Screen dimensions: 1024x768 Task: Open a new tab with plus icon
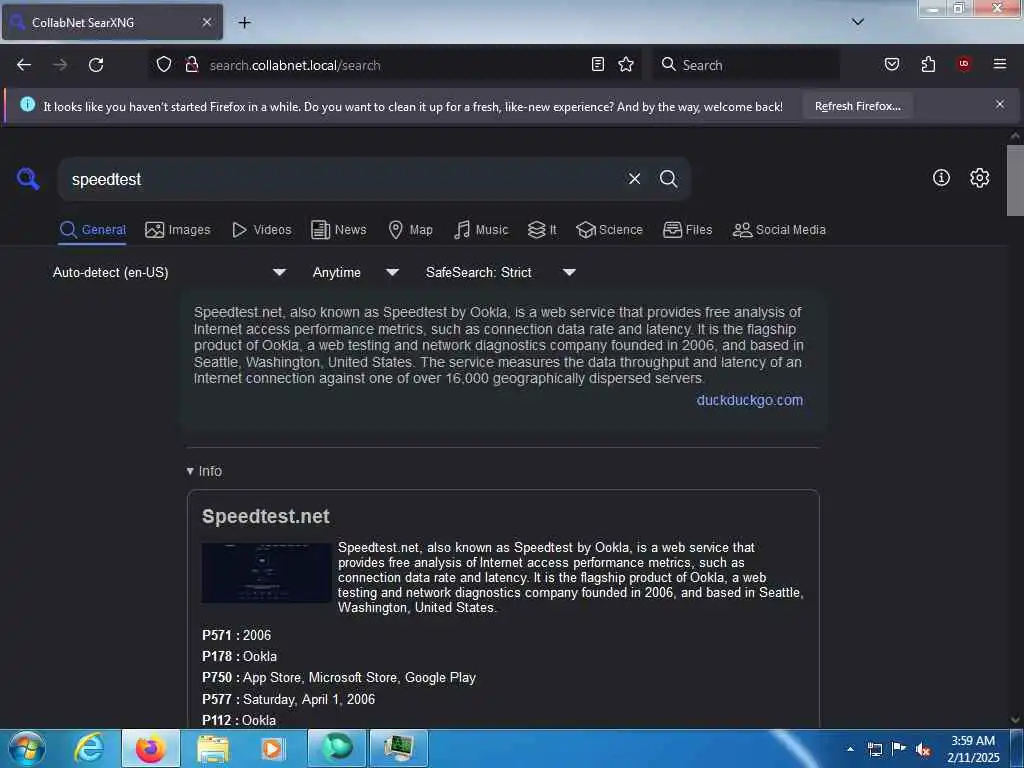pos(244,23)
